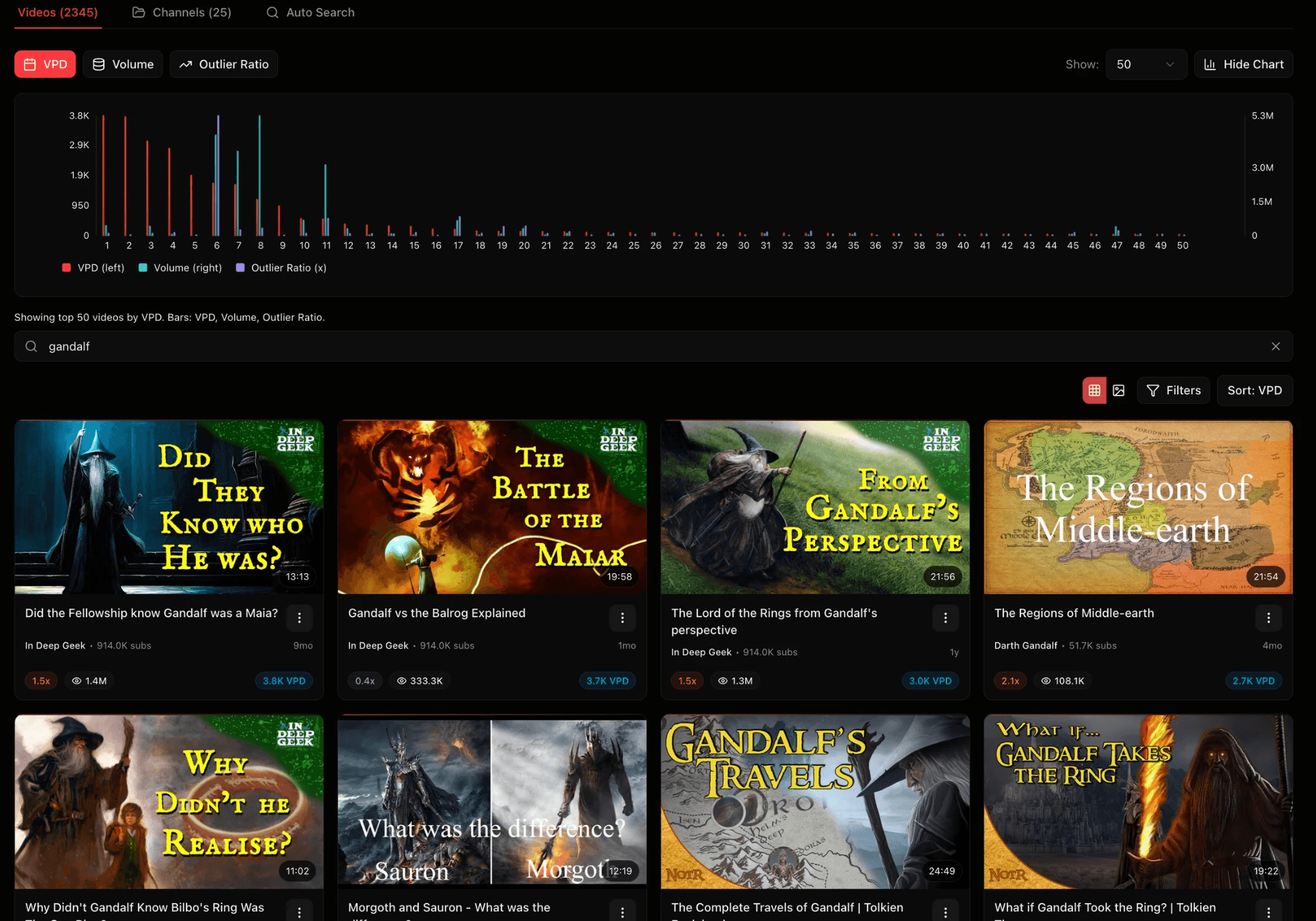Toggle the Volume (right) chart legend
The height and width of the screenshot is (921, 1316).
coord(179,267)
